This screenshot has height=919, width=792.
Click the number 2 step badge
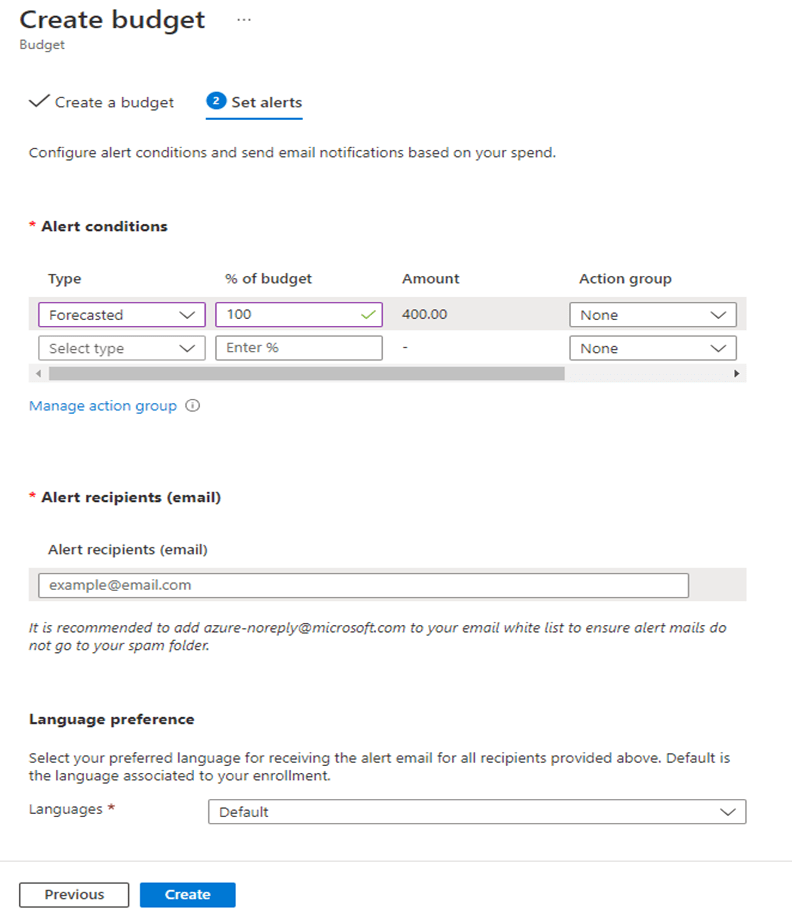tap(215, 101)
